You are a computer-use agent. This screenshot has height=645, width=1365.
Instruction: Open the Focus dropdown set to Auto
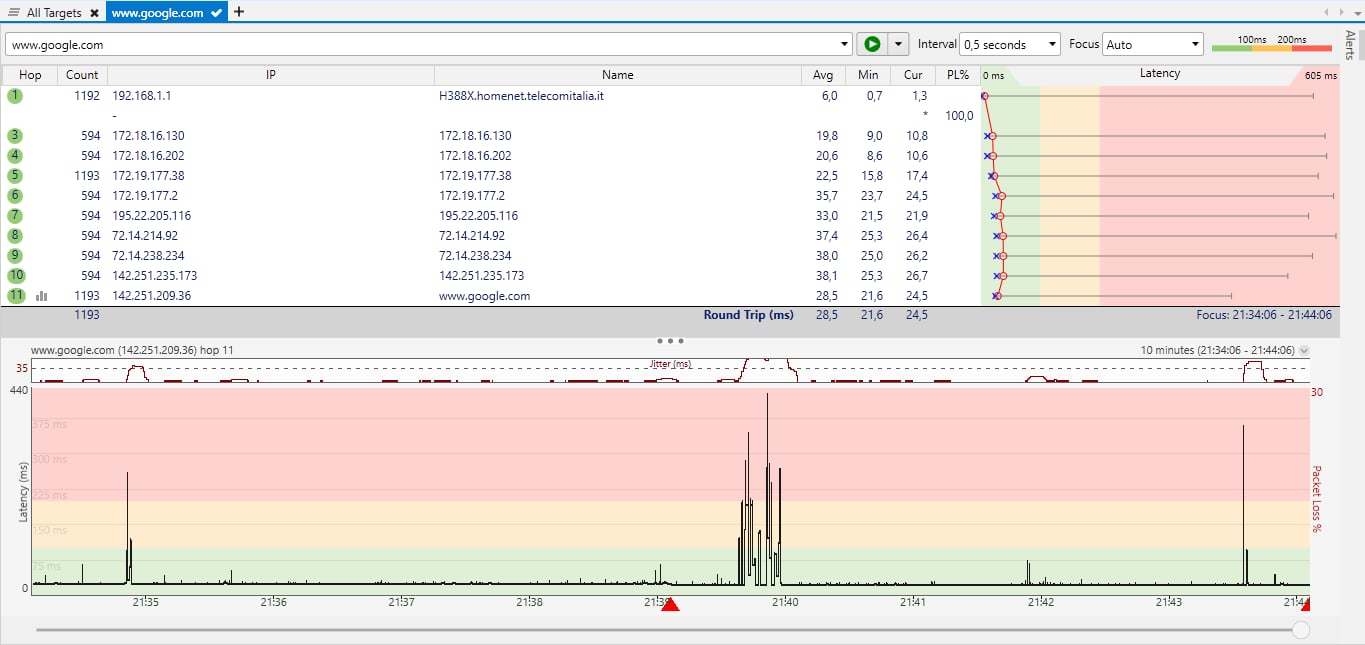[1153, 44]
